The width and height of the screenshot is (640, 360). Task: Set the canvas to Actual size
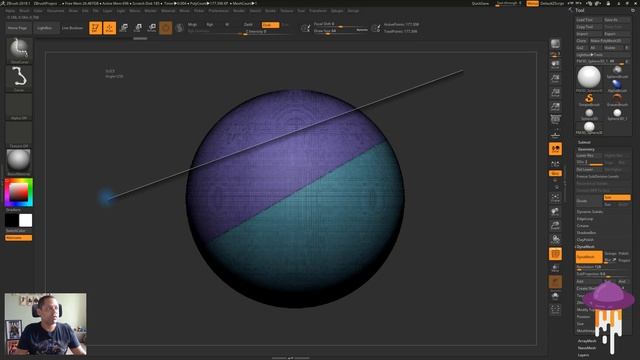(555, 93)
